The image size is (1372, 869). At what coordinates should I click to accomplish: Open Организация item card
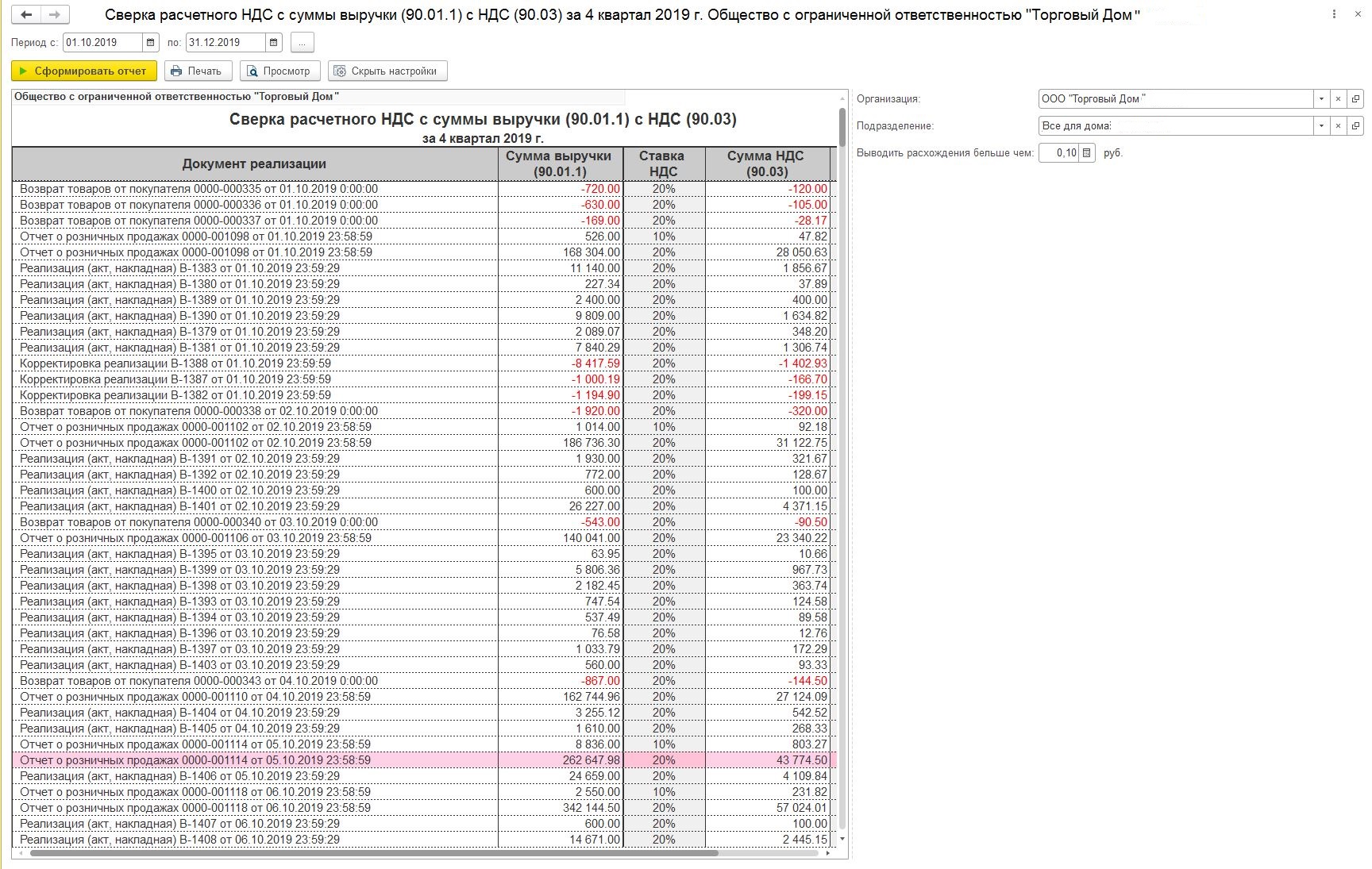pyautogui.click(x=1355, y=99)
